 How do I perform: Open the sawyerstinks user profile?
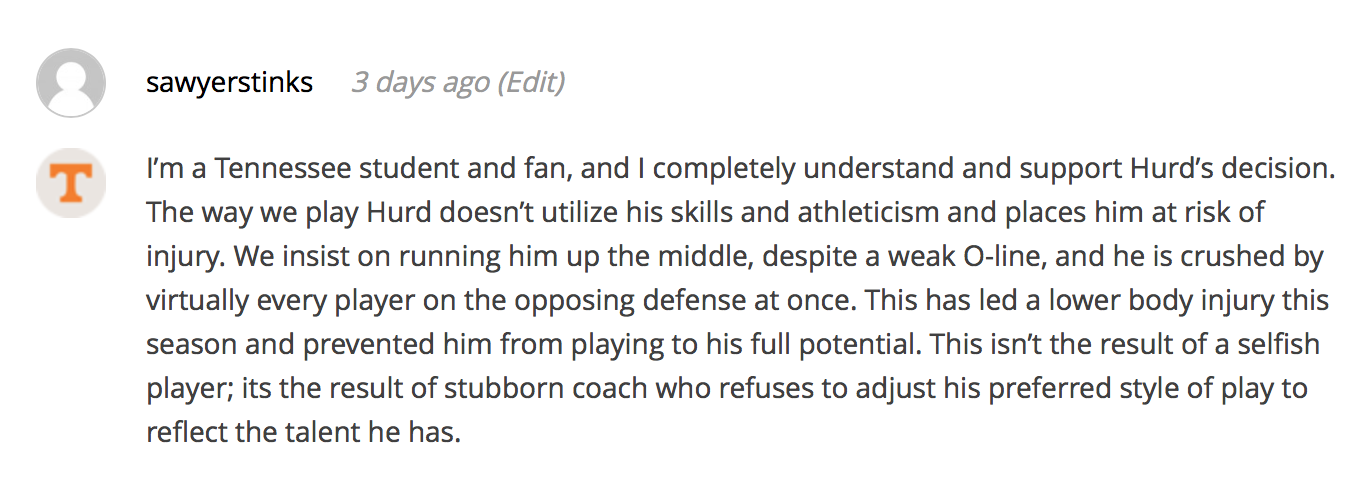click(x=230, y=82)
